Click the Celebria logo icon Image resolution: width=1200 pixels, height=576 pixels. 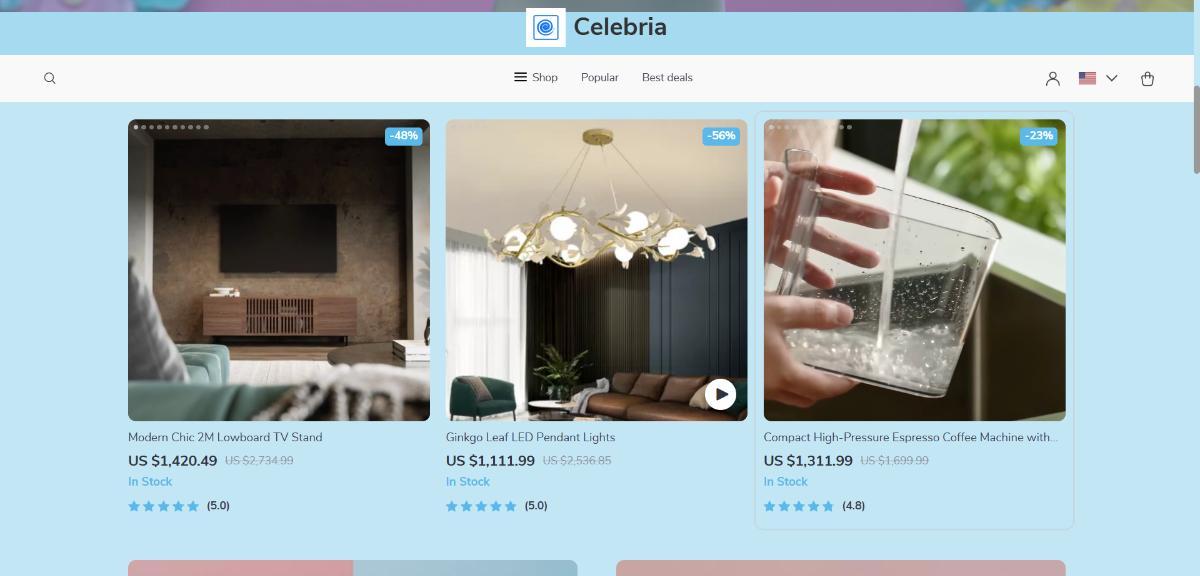coord(546,27)
